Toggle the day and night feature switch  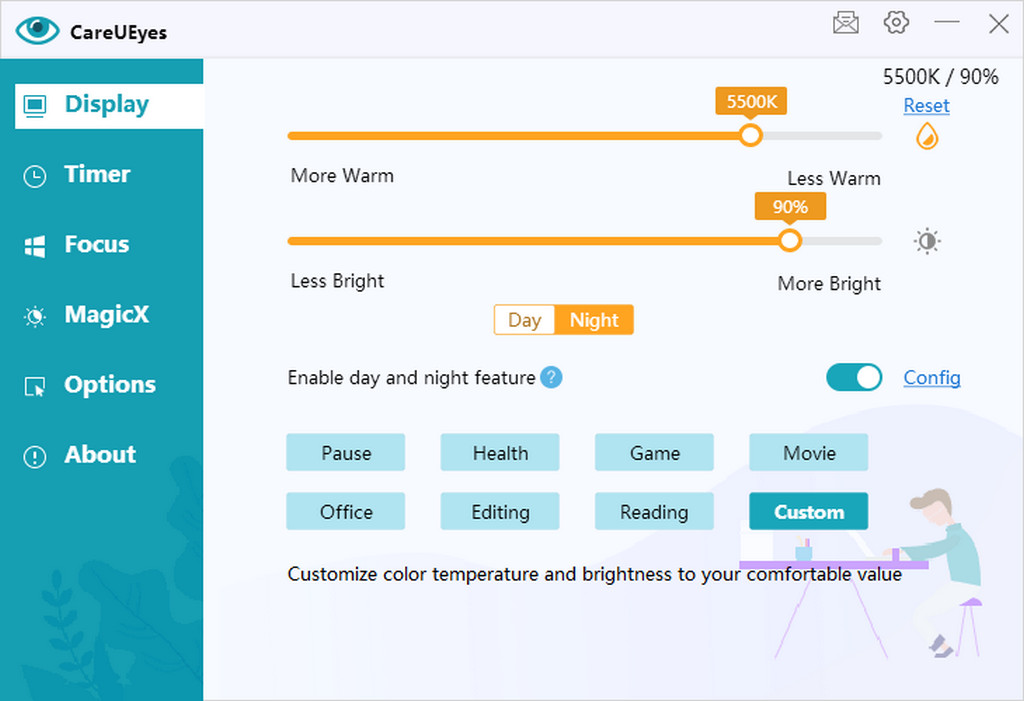(854, 377)
